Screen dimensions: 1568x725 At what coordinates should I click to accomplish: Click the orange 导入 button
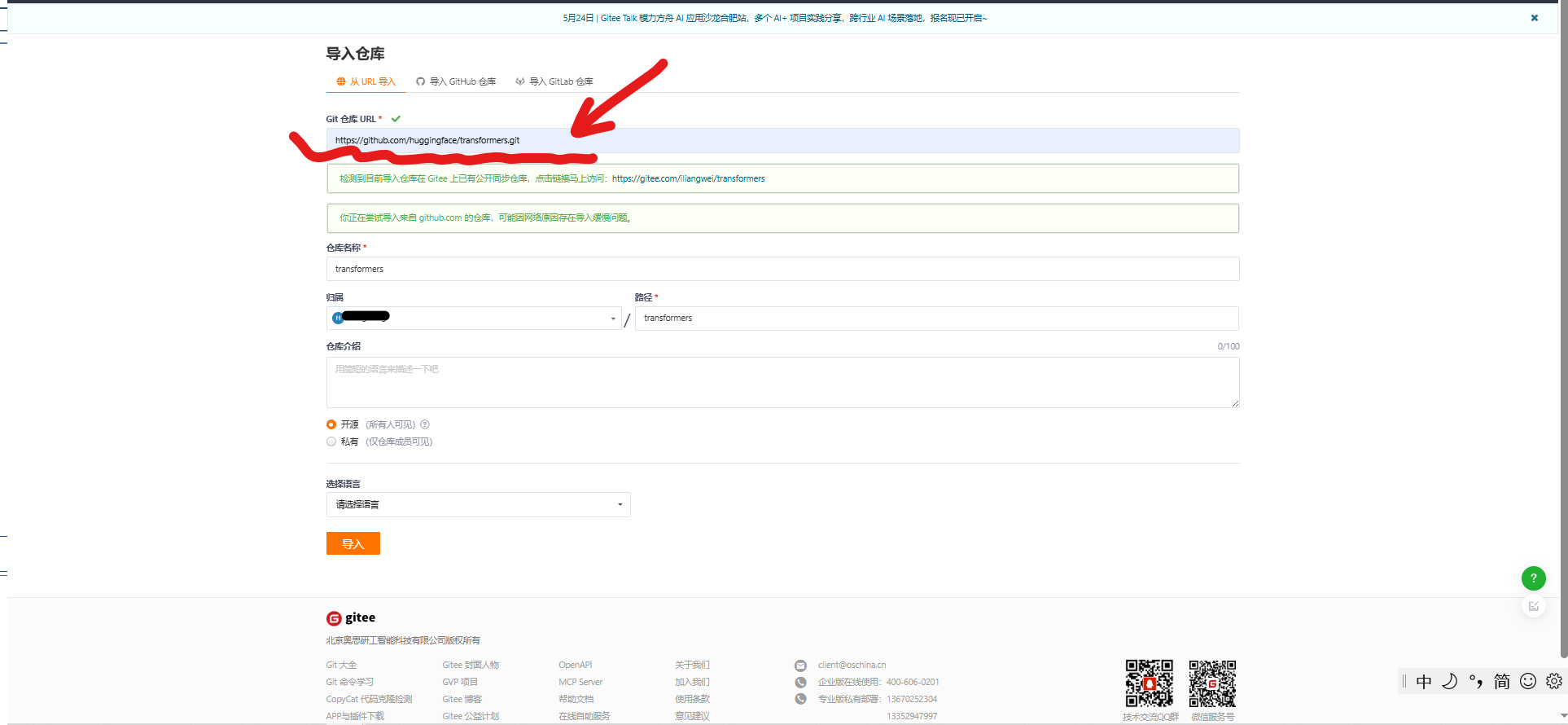353,543
